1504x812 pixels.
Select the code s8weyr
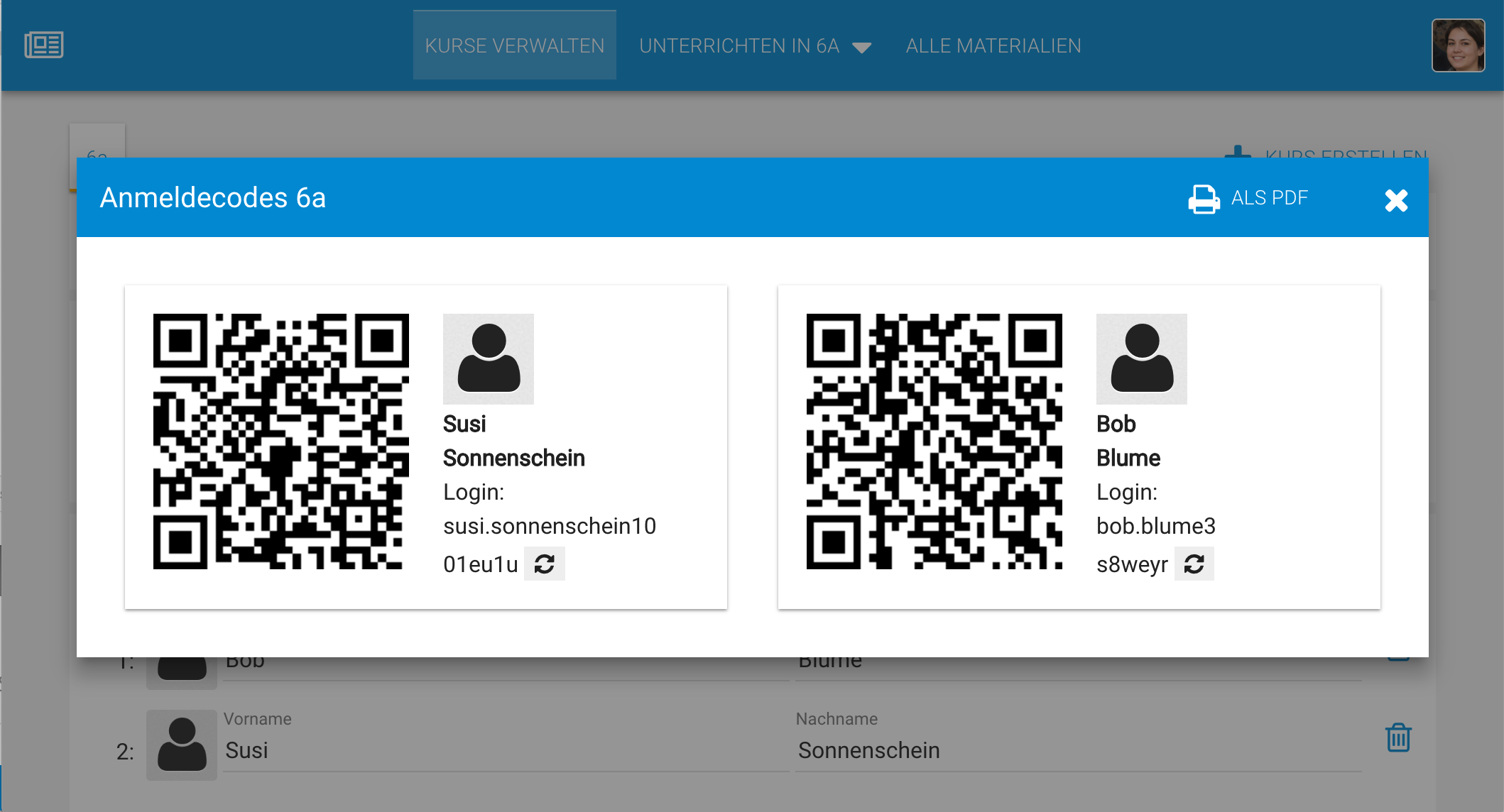(1132, 565)
